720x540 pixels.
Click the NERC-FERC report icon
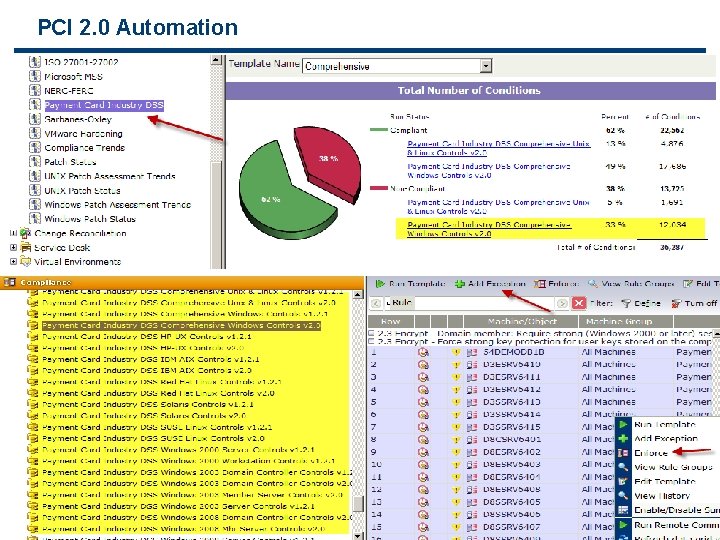pos(35,90)
